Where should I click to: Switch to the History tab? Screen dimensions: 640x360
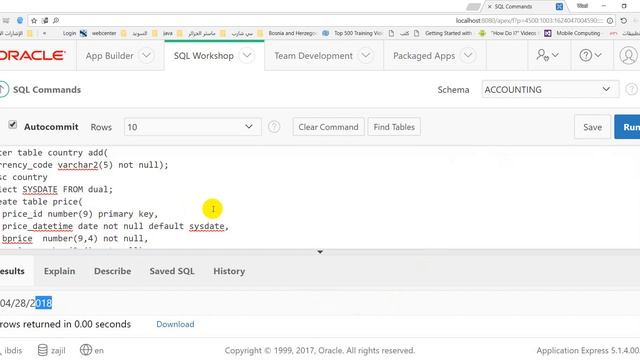coord(229,271)
